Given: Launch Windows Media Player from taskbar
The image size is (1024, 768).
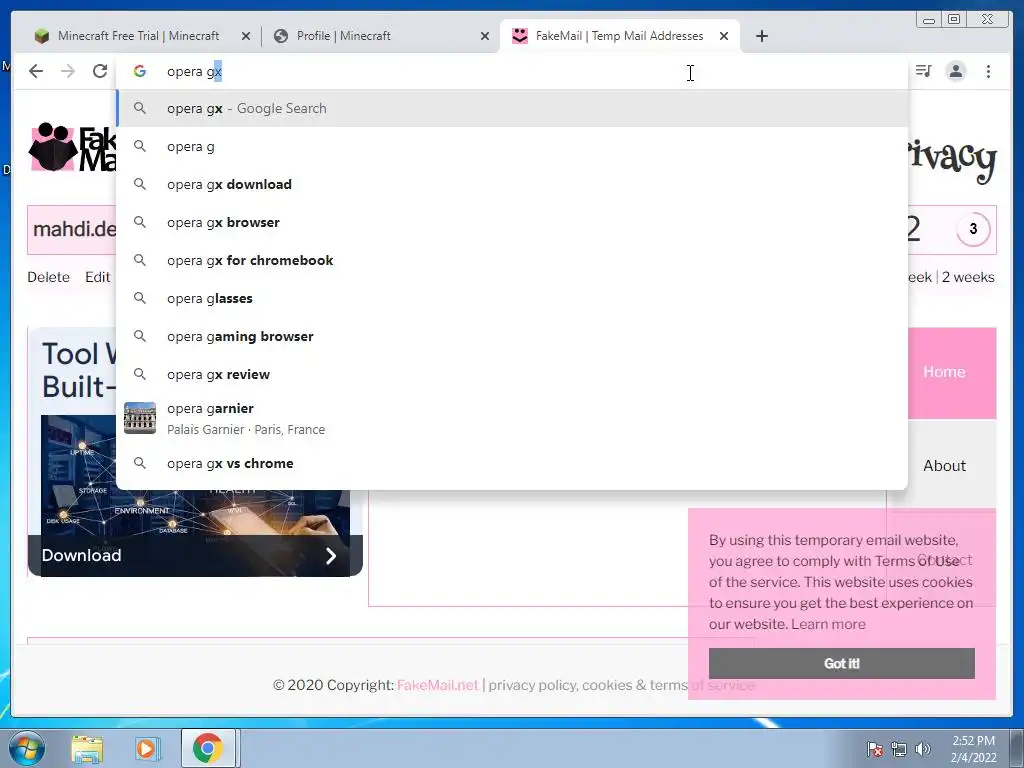Looking at the screenshot, I should [x=148, y=748].
